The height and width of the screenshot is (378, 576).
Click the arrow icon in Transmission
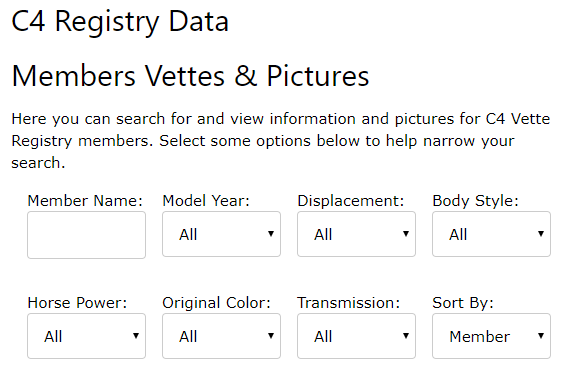(406, 336)
